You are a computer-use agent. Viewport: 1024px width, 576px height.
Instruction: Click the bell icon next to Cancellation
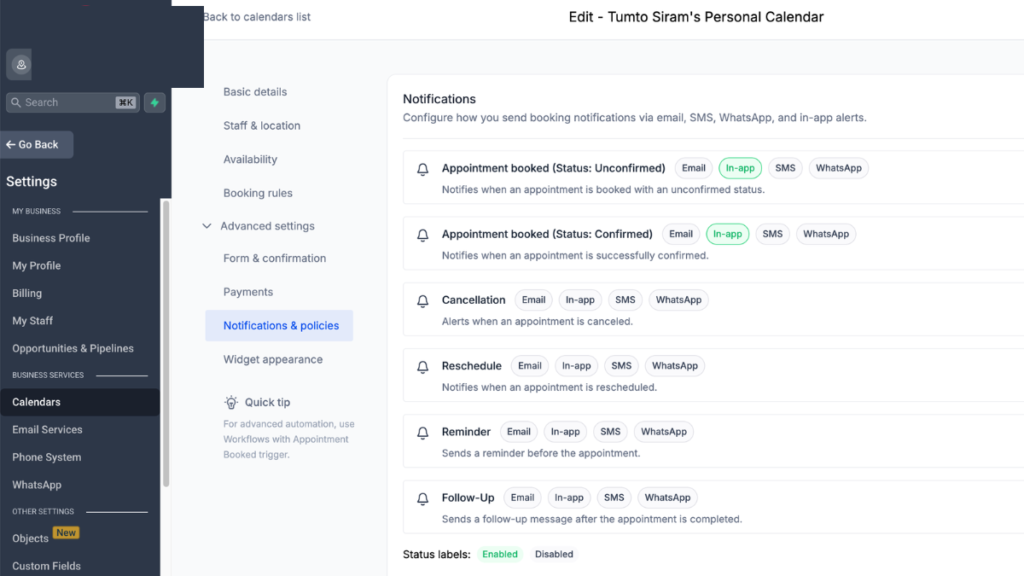pyautogui.click(x=422, y=299)
